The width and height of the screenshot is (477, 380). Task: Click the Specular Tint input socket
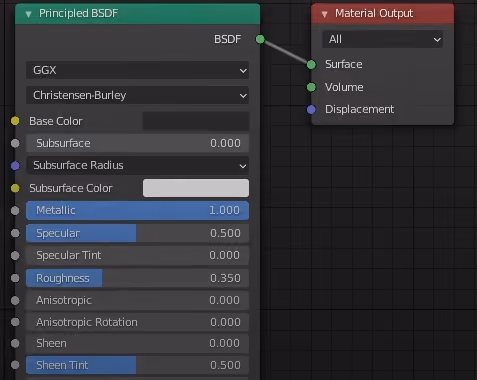15,256
